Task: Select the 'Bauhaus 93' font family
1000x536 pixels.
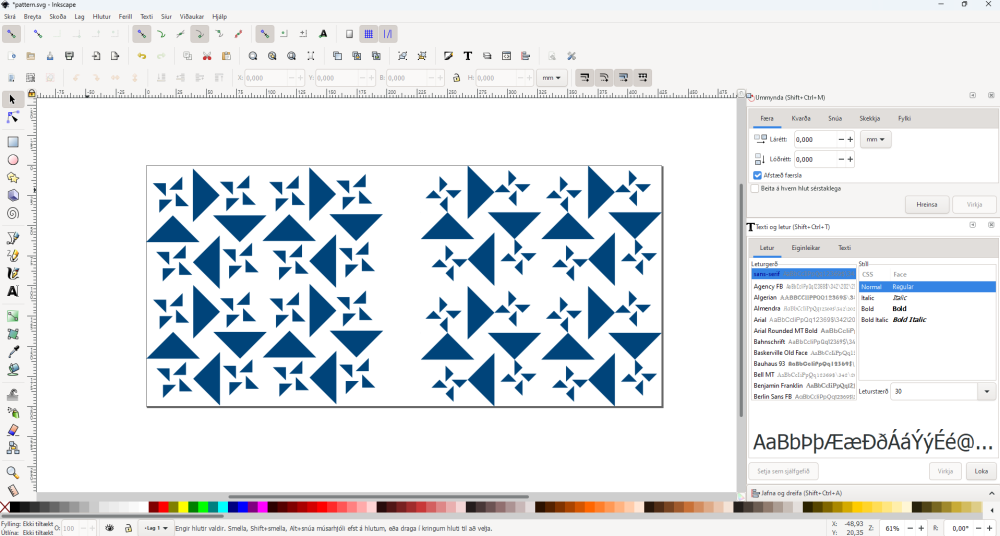Action: [x=803, y=364]
